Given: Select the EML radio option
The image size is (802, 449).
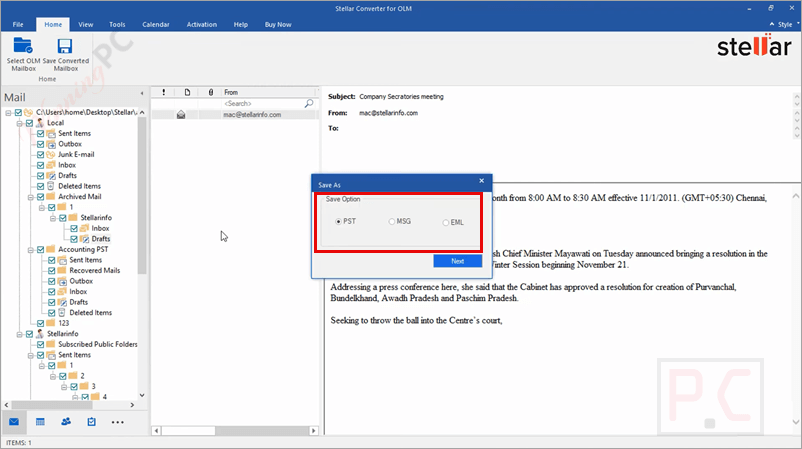Looking at the screenshot, I should 445,222.
